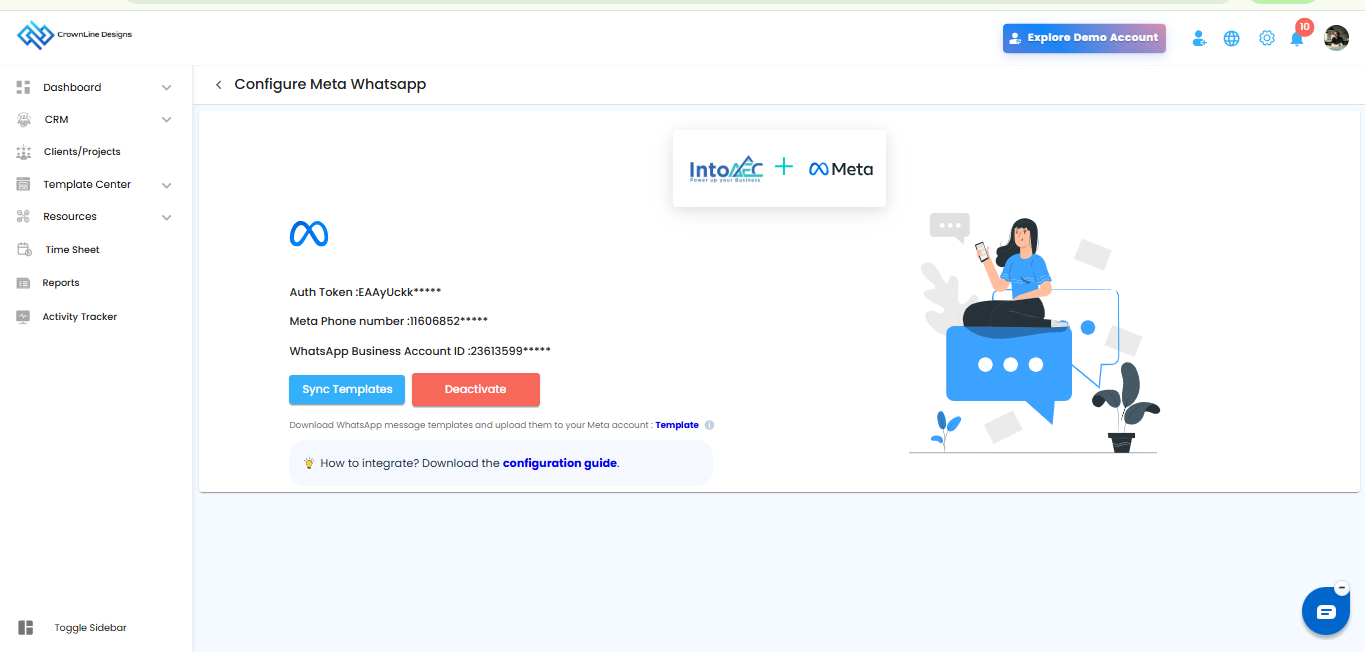Click the IntoAEC logo in banner

[x=726, y=169]
